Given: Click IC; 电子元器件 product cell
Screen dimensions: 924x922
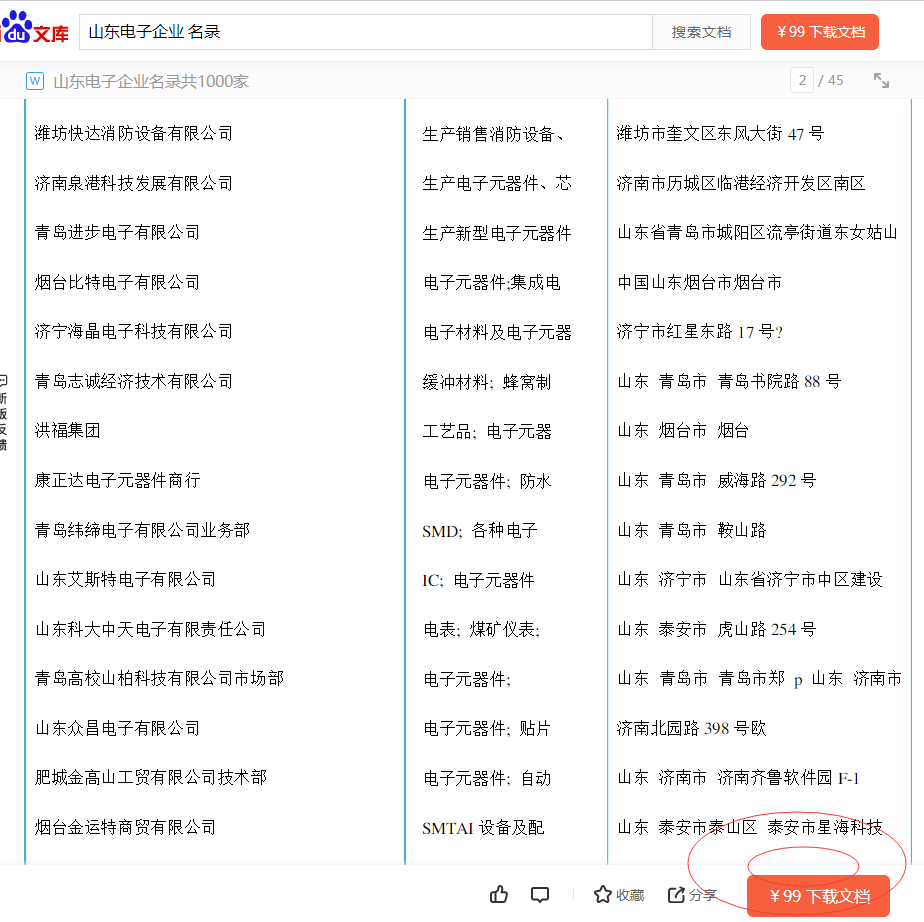Looking at the screenshot, I should 478,580.
